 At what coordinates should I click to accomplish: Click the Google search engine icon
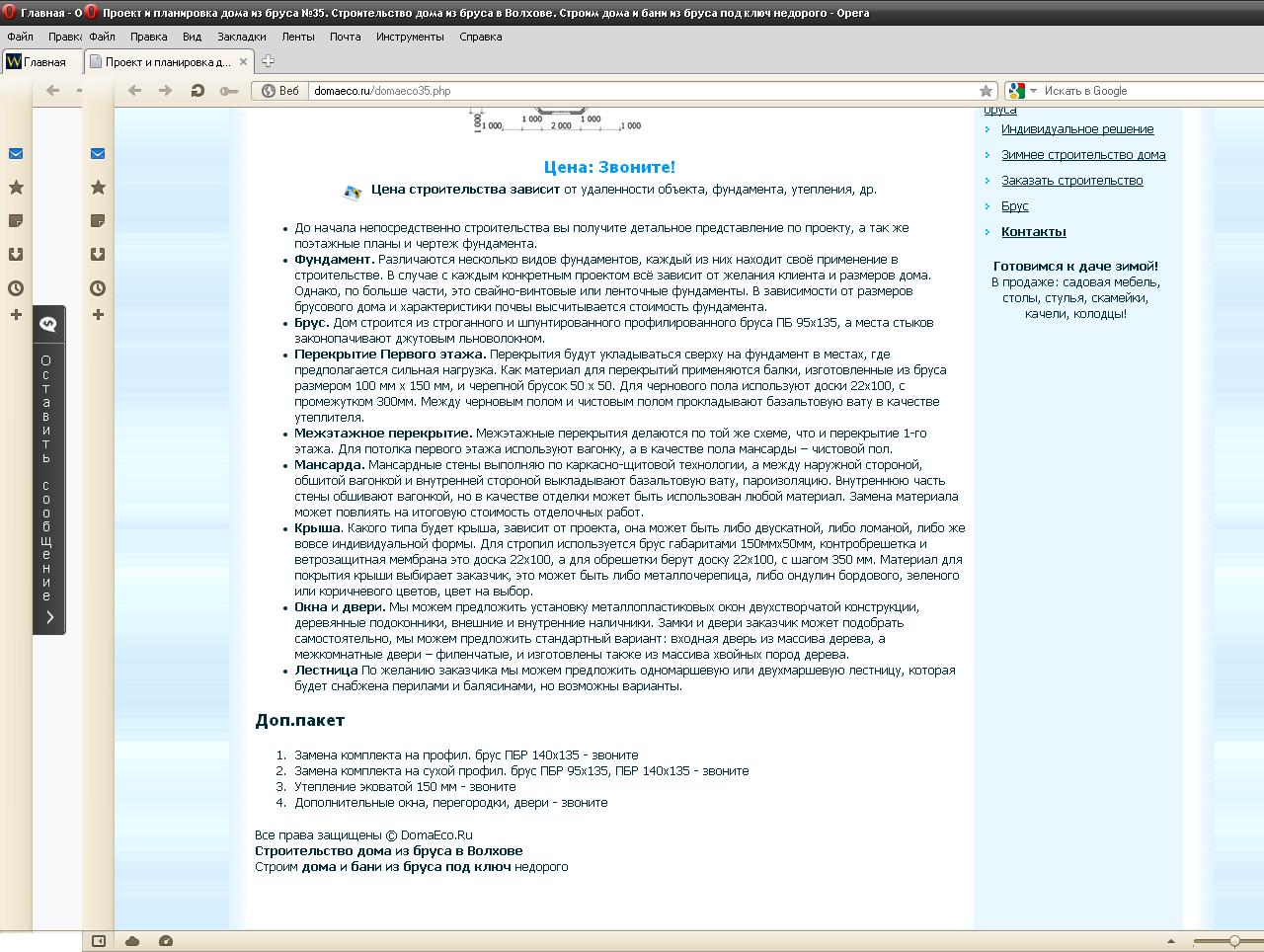pos(1016,91)
